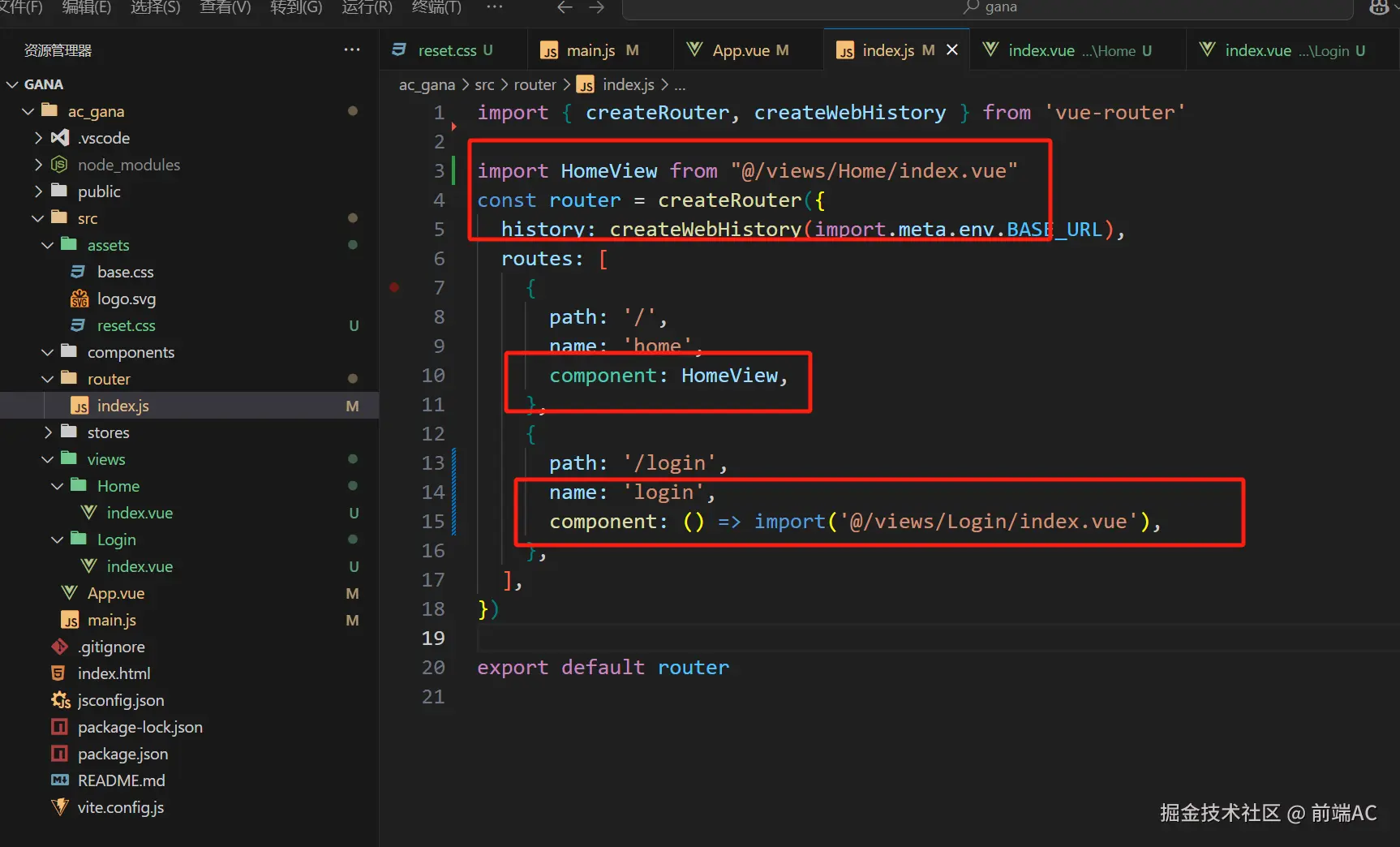Close the index.js editor tab
The image size is (1400, 847).
[x=952, y=50]
